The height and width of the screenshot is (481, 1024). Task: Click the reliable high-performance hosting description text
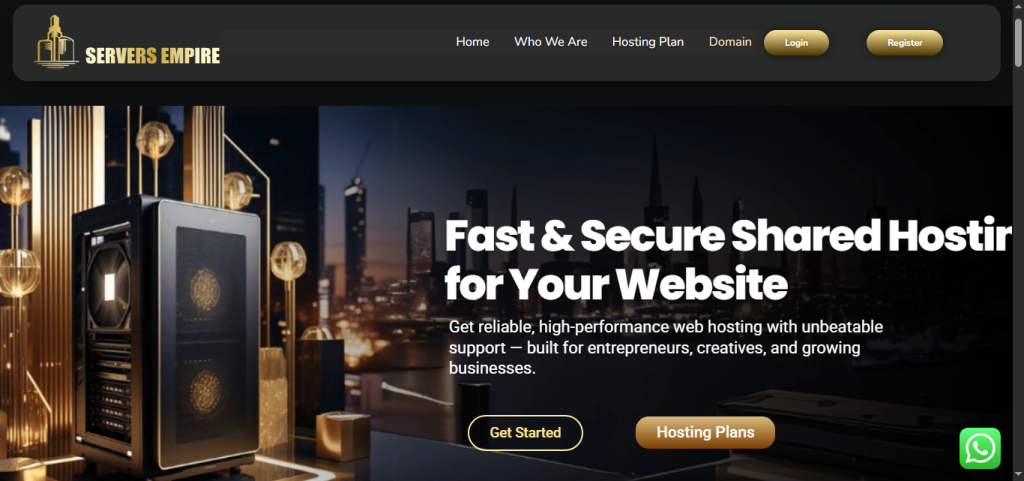point(665,347)
